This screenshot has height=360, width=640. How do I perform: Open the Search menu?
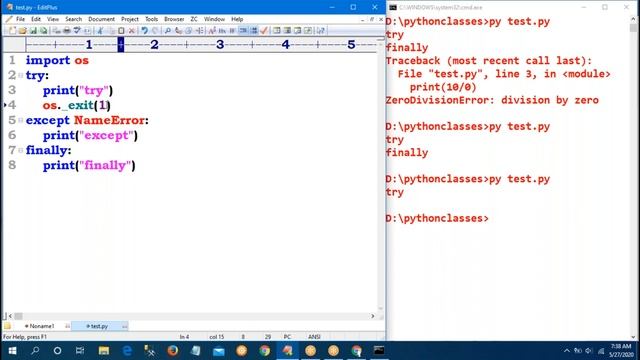click(73, 19)
